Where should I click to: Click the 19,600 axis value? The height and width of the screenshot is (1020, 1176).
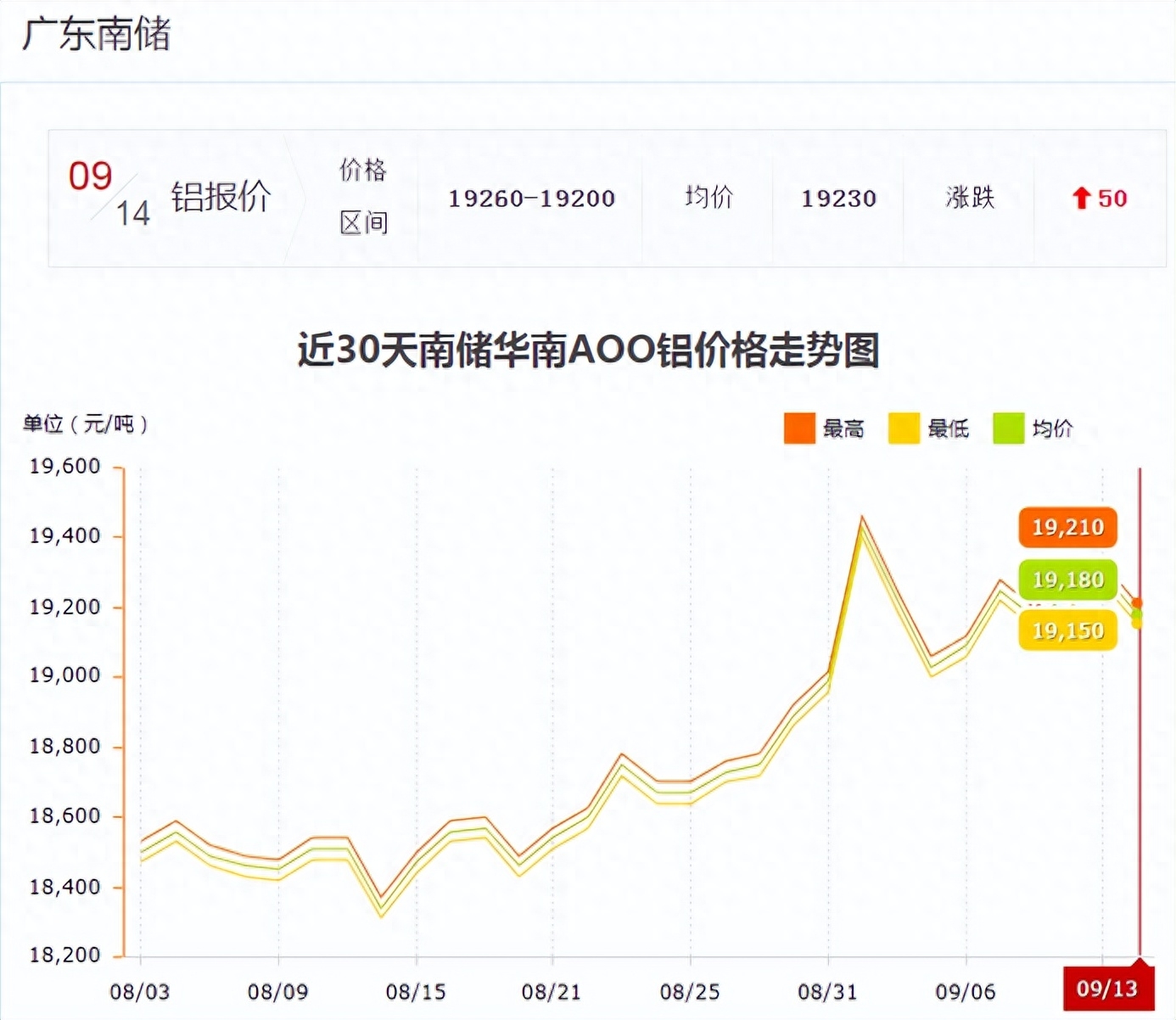(65, 466)
